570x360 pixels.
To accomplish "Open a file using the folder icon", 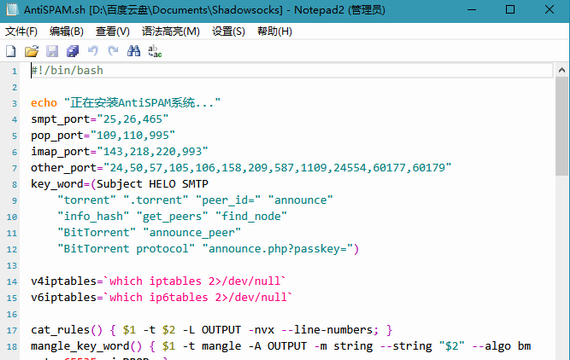I will tap(32, 51).
